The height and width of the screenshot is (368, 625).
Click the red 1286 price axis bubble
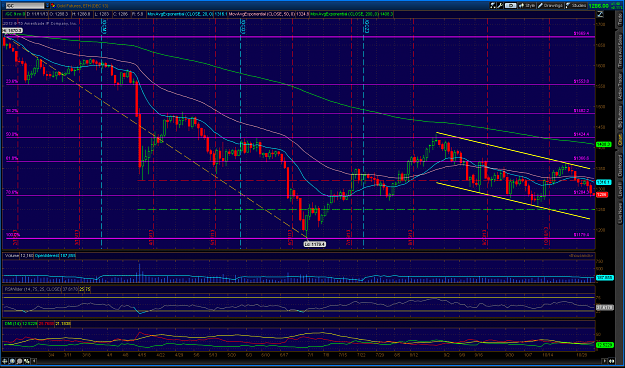(602, 195)
